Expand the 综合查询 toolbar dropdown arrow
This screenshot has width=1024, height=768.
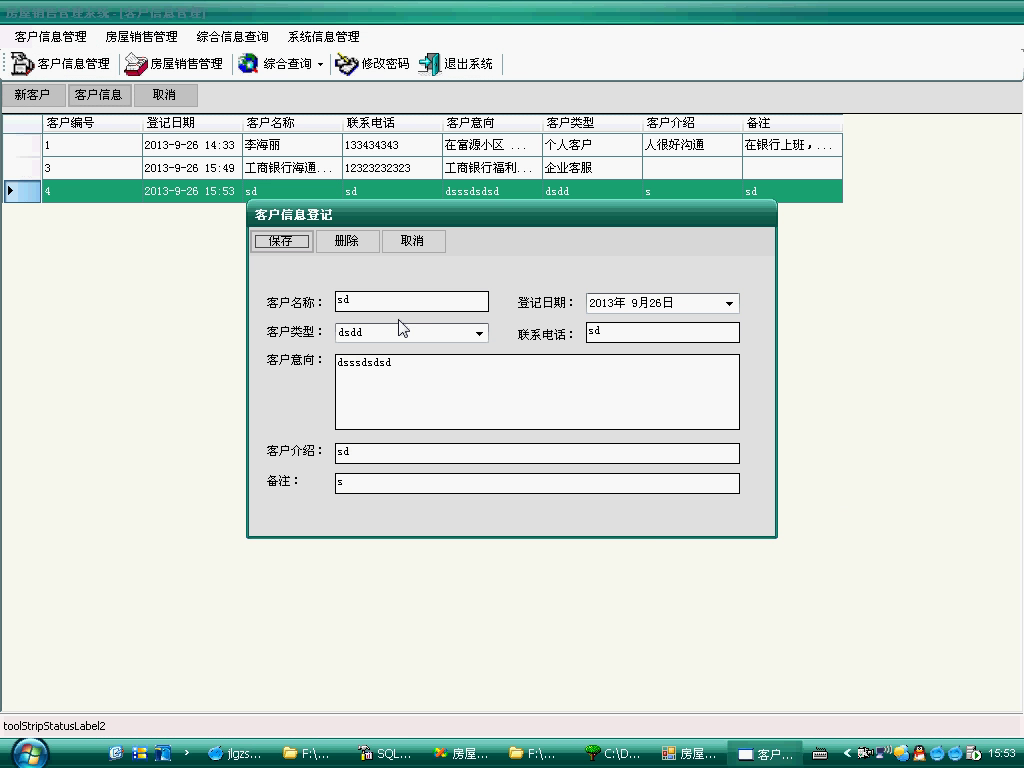(x=320, y=64)
